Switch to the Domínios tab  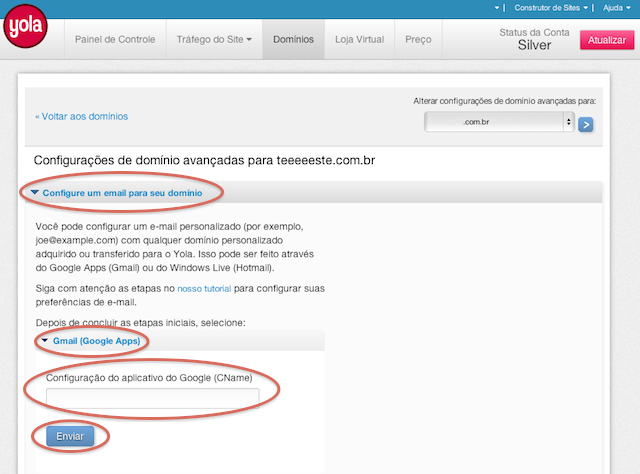(293, 40)
